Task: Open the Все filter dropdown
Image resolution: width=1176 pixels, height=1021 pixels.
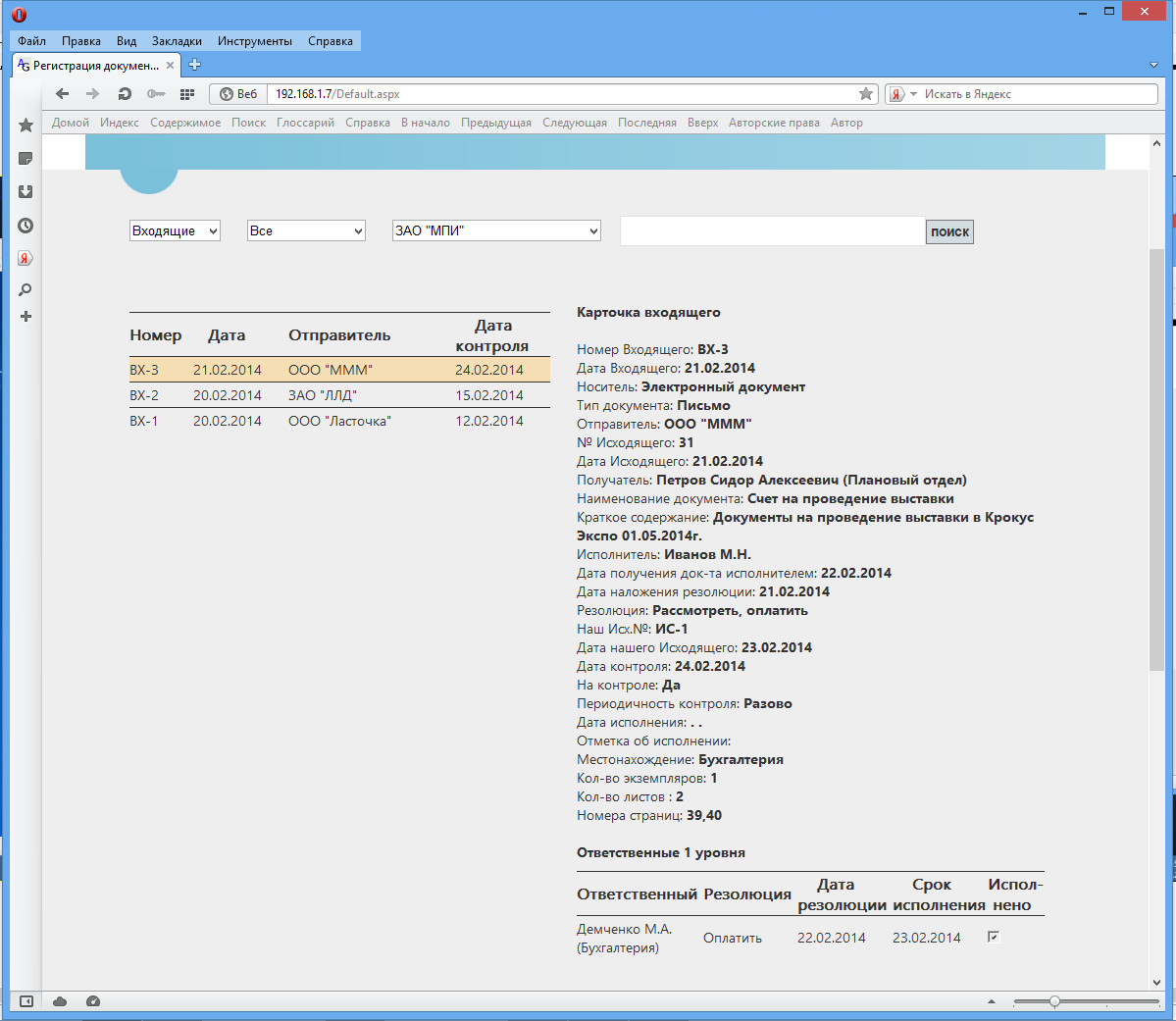Action: click(x=306, y=231)
